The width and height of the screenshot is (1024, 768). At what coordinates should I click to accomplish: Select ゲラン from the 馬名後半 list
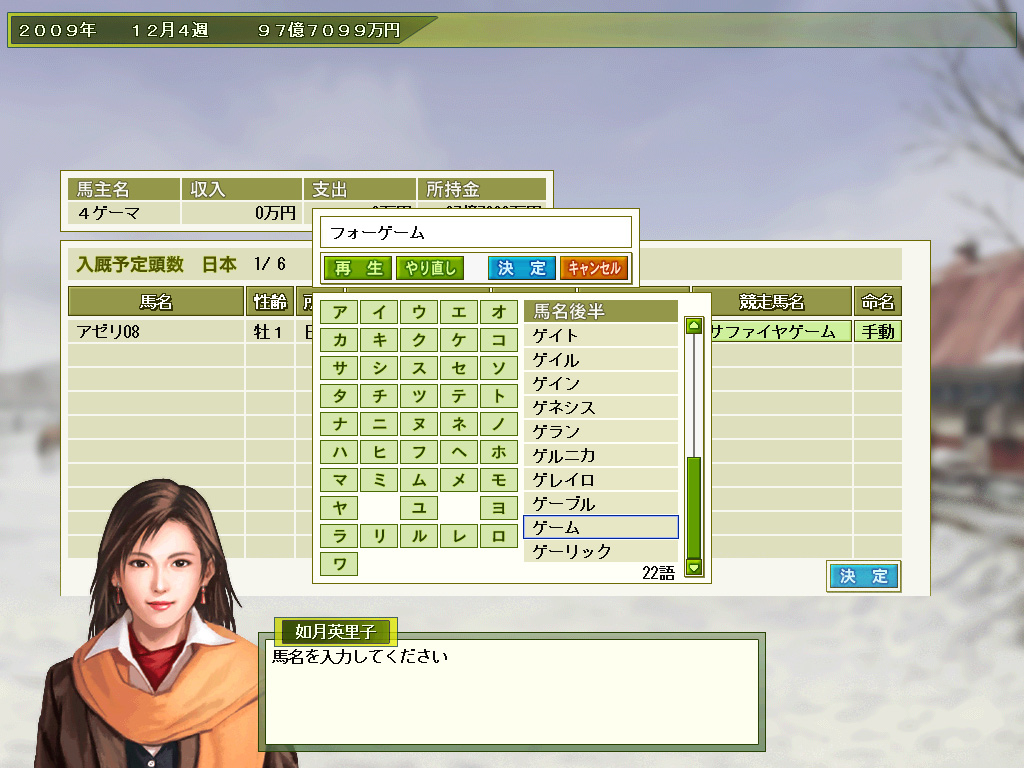coord(601,432)
